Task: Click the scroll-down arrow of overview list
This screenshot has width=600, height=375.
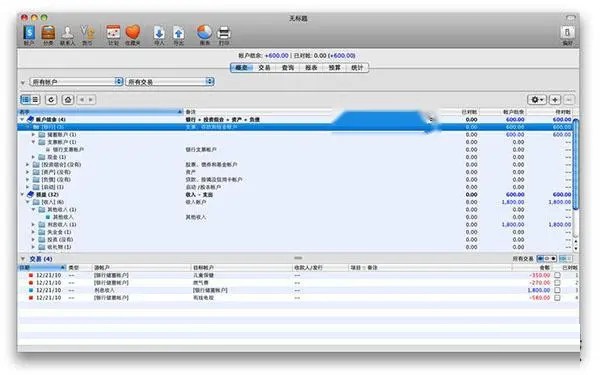Action: point(576,249)
